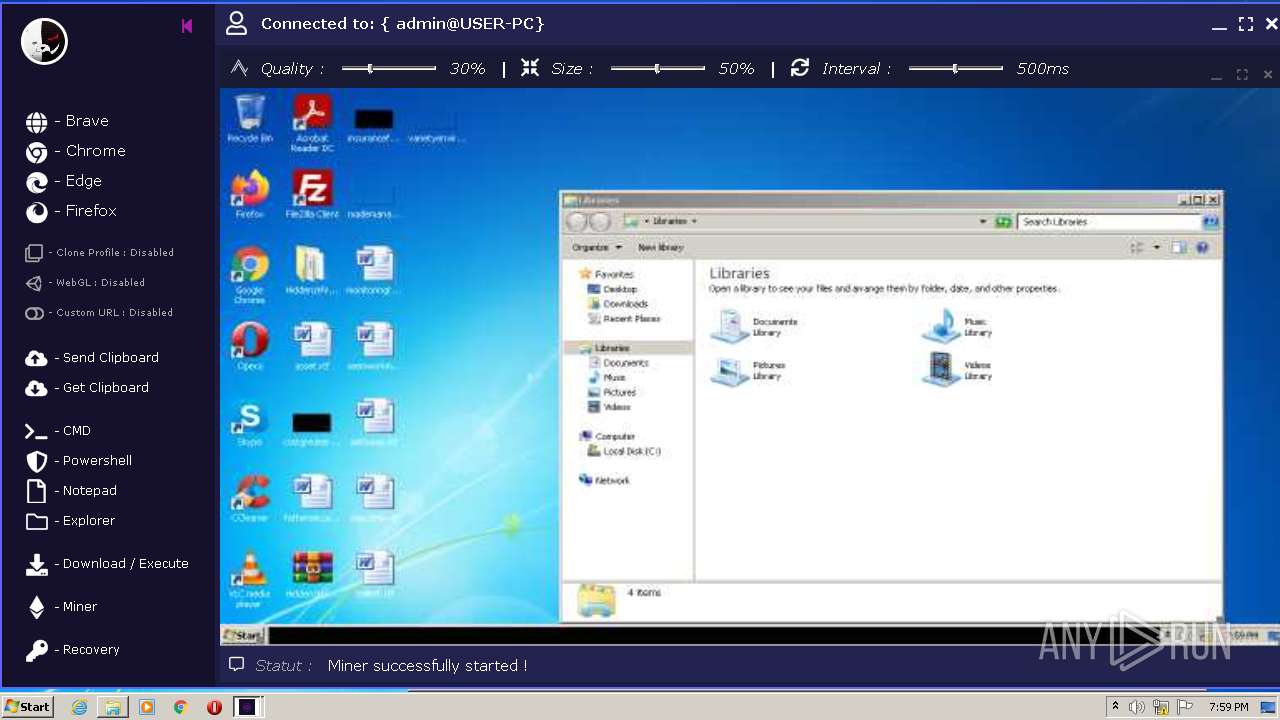Start the Miner
This screenshot has height=720, width=1280.
(61, 607)
